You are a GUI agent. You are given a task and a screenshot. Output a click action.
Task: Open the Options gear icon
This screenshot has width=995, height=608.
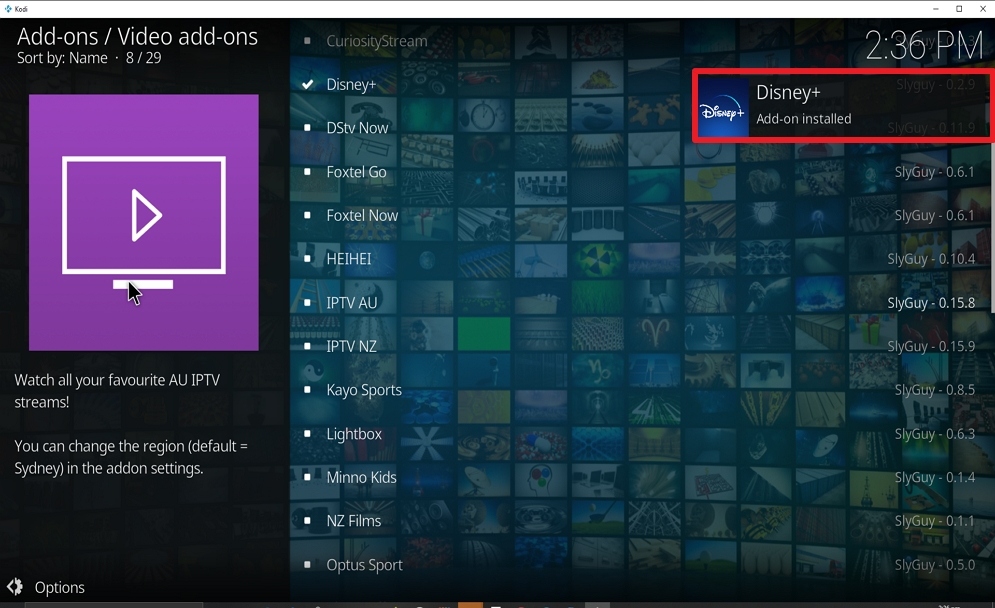pos(15,587)
